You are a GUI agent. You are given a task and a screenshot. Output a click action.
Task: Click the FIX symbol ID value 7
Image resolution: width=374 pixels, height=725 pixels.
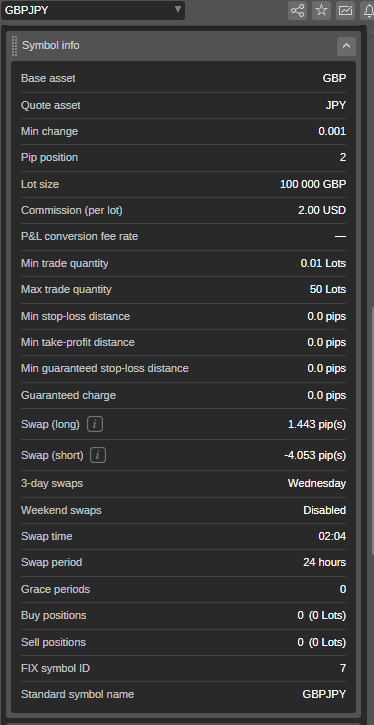point(343,669)
